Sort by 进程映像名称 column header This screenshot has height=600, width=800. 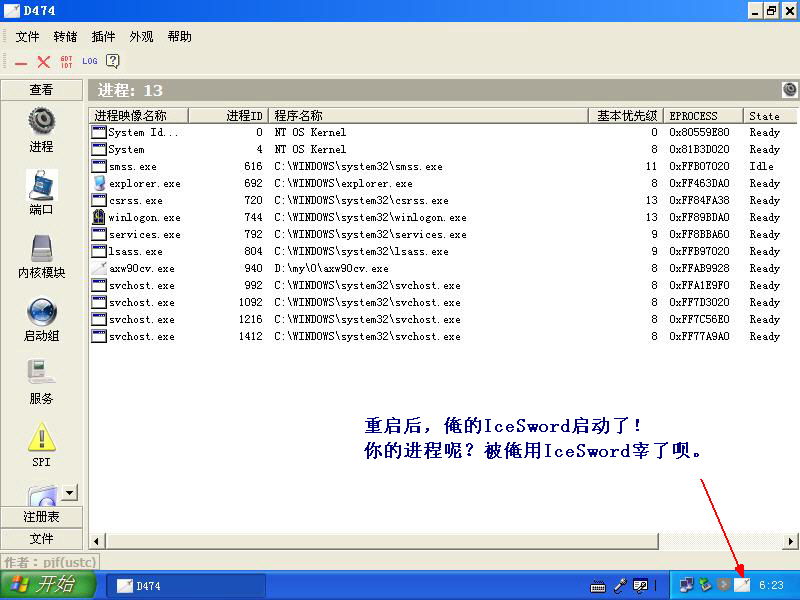(x=139, y=116)
